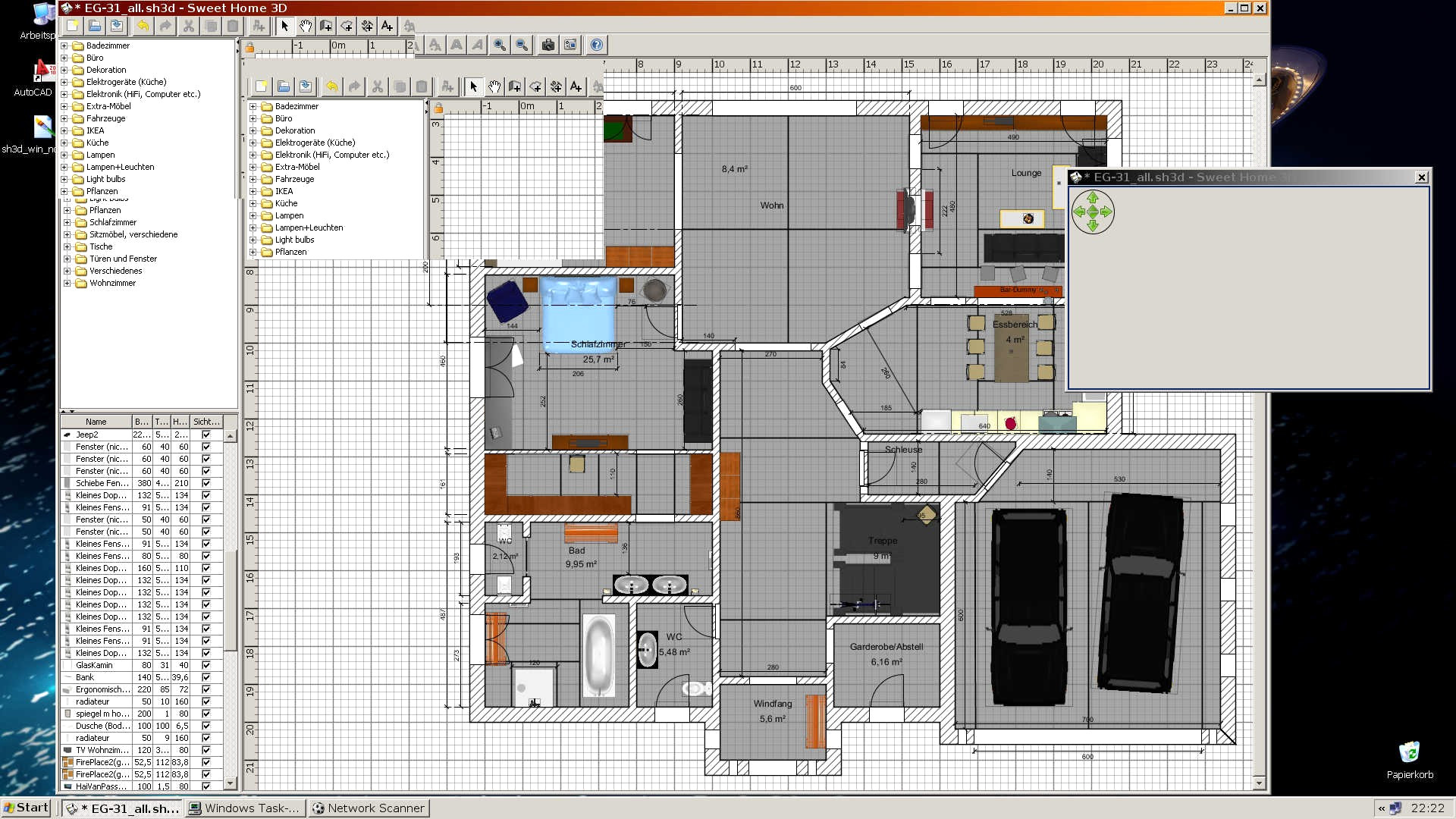Click the increase text size icon
1456x819 pixels.
(435, 45)
